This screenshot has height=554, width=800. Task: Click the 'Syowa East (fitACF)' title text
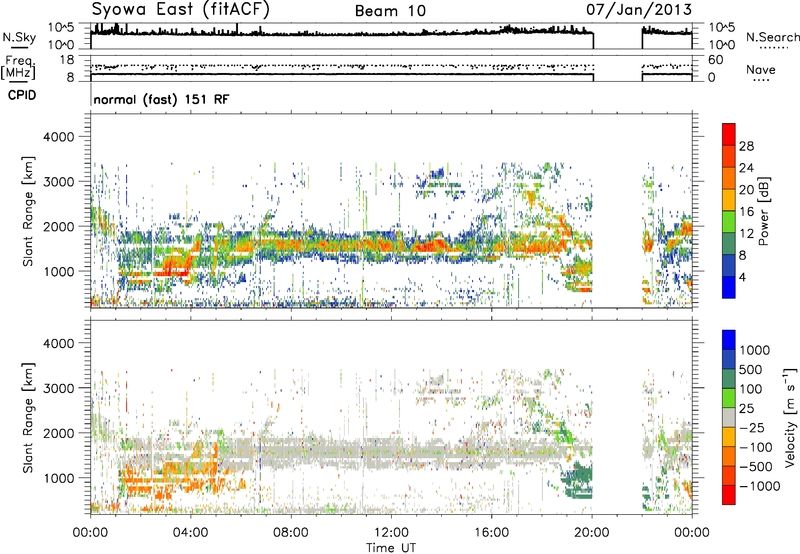point(181,10)
